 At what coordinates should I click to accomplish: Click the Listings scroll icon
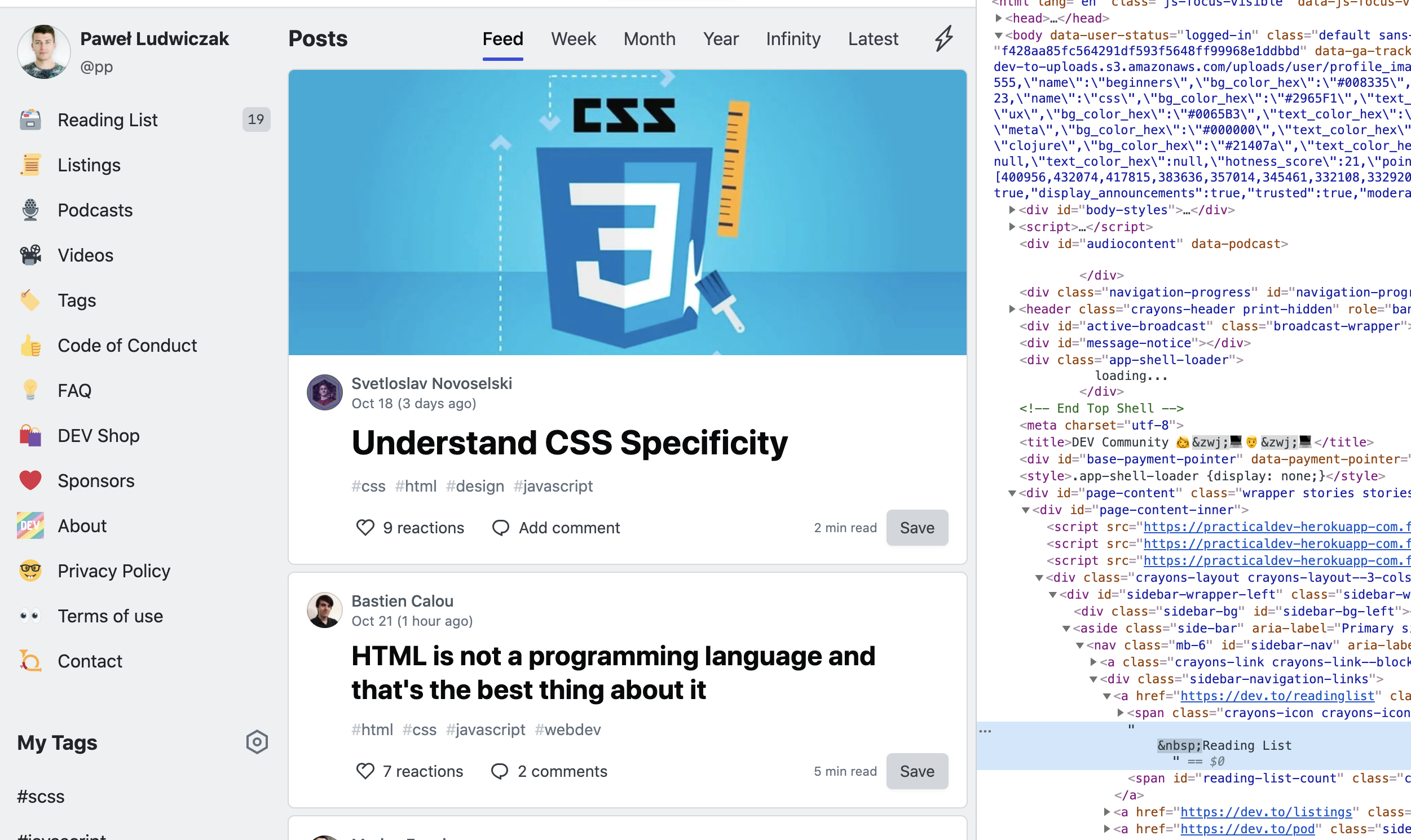point(30,165)
